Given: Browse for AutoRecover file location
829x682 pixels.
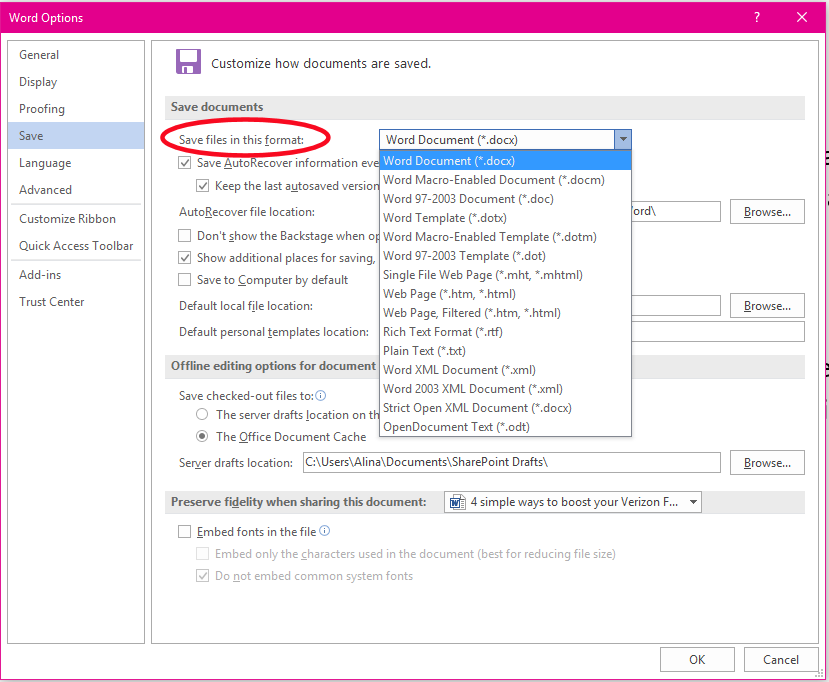Looking at the screenshot, I should (767, 211).
